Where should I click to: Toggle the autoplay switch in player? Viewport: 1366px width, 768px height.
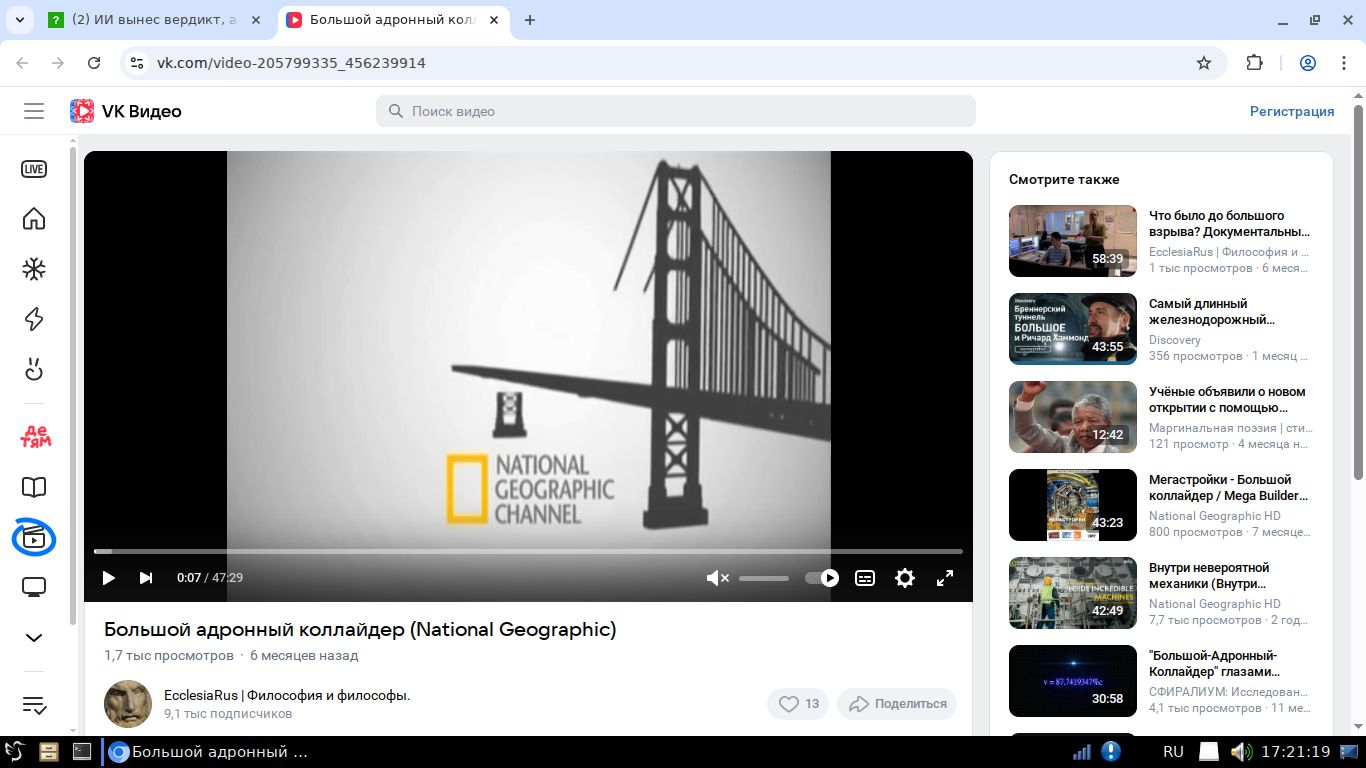click(822, 578)
